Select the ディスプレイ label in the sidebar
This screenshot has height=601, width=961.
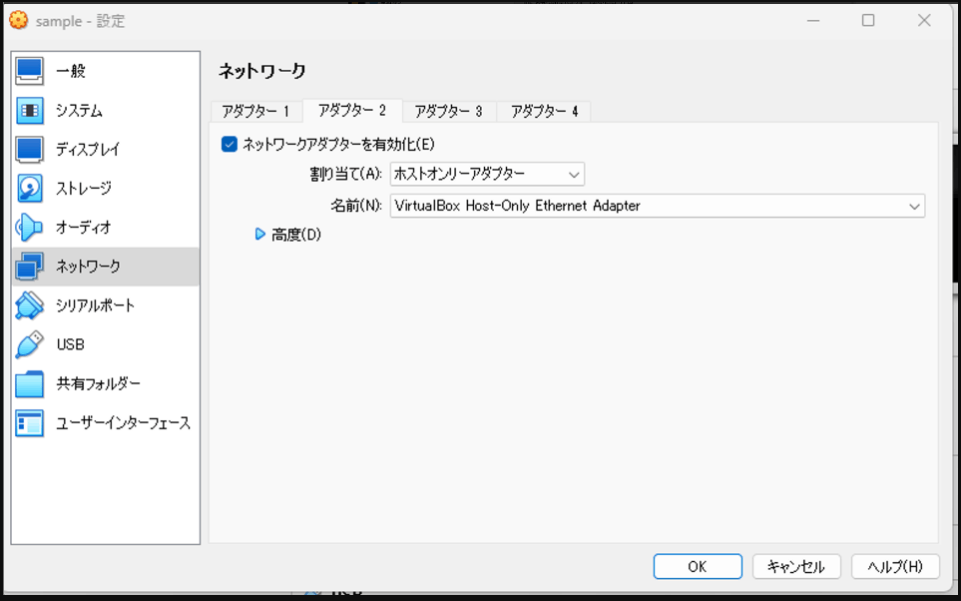coord(88,149)
